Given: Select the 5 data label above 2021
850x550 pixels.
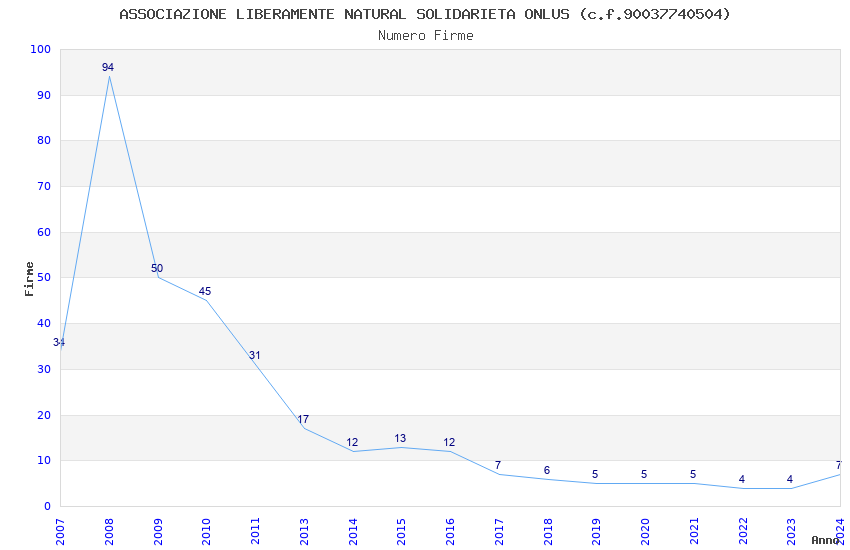Looking at the screenshot, I should click(x=693, y=474).
